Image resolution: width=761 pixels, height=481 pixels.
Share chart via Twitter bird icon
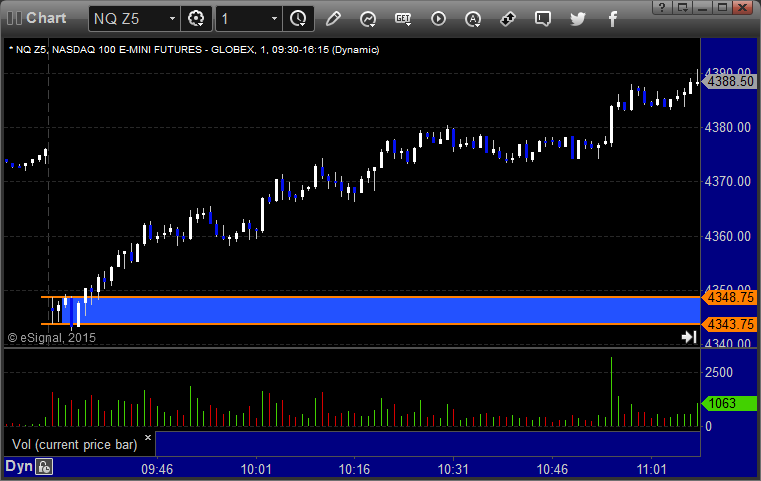click(578, 19)
